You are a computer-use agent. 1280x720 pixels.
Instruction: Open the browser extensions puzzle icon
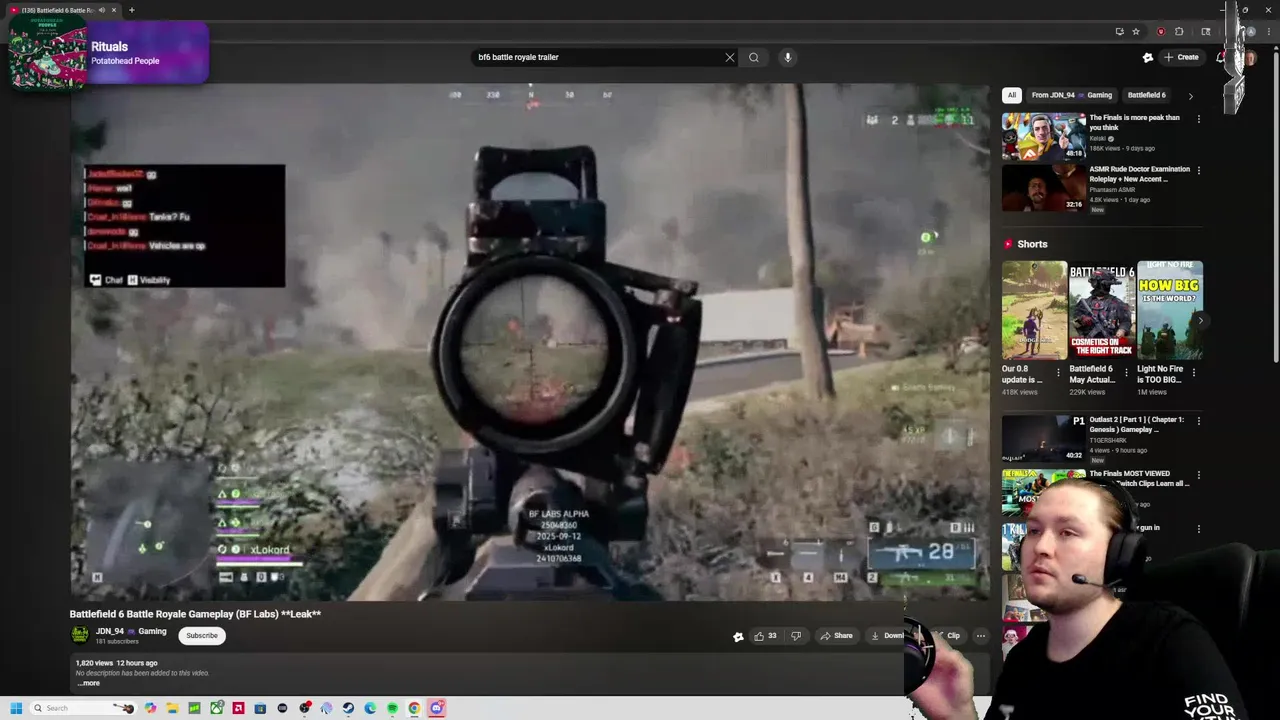coord(1179,31)
